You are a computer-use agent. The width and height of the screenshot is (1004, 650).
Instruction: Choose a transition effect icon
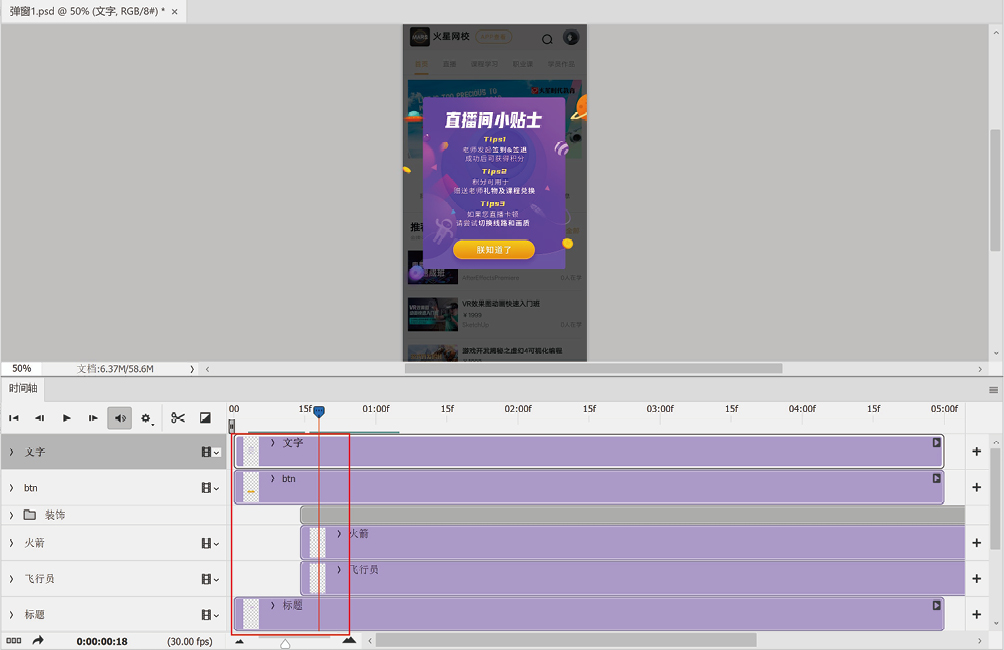pyautogui.click(x=205, y=418)
